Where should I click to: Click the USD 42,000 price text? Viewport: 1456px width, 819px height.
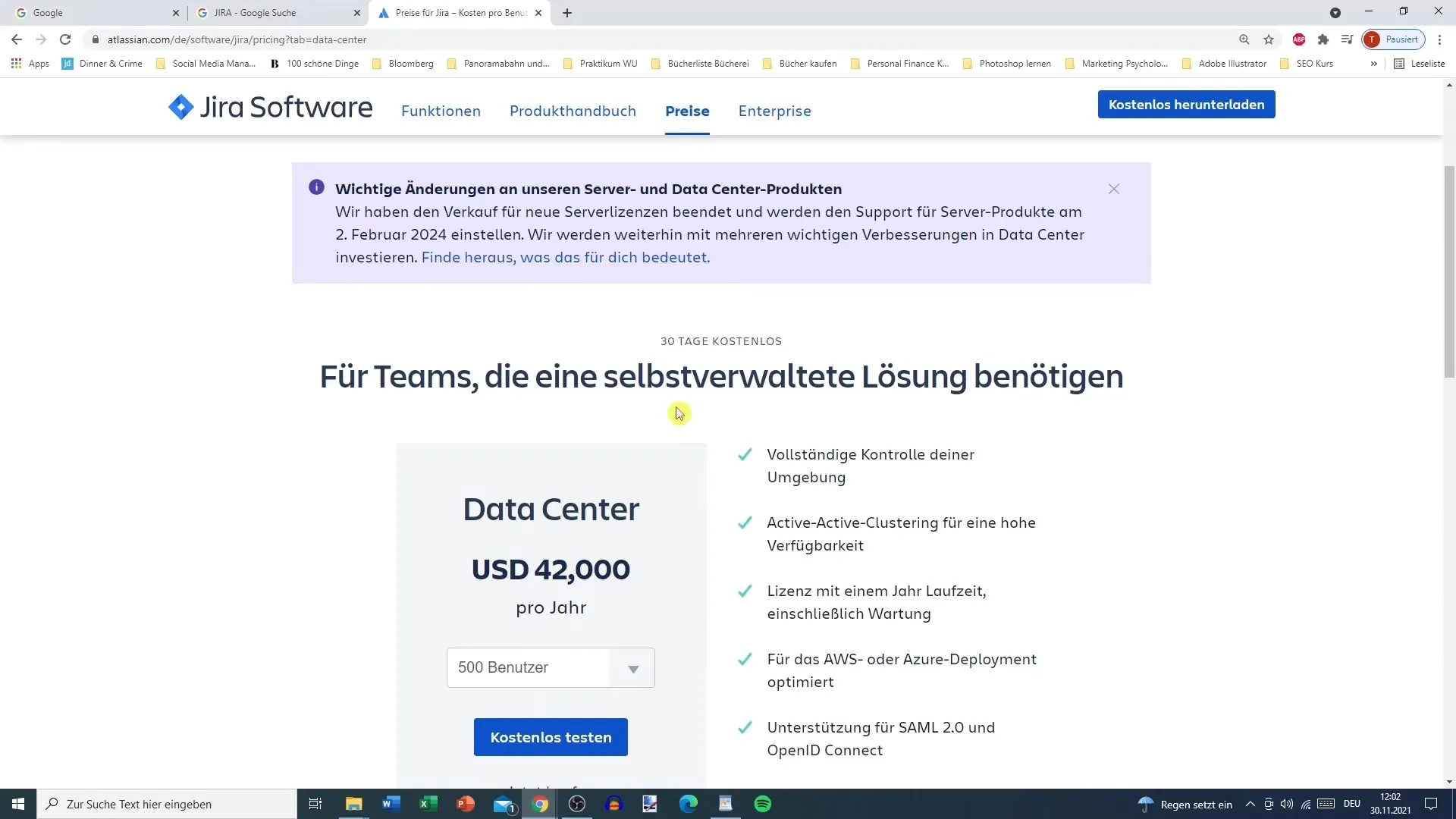[x=551, y=570]
